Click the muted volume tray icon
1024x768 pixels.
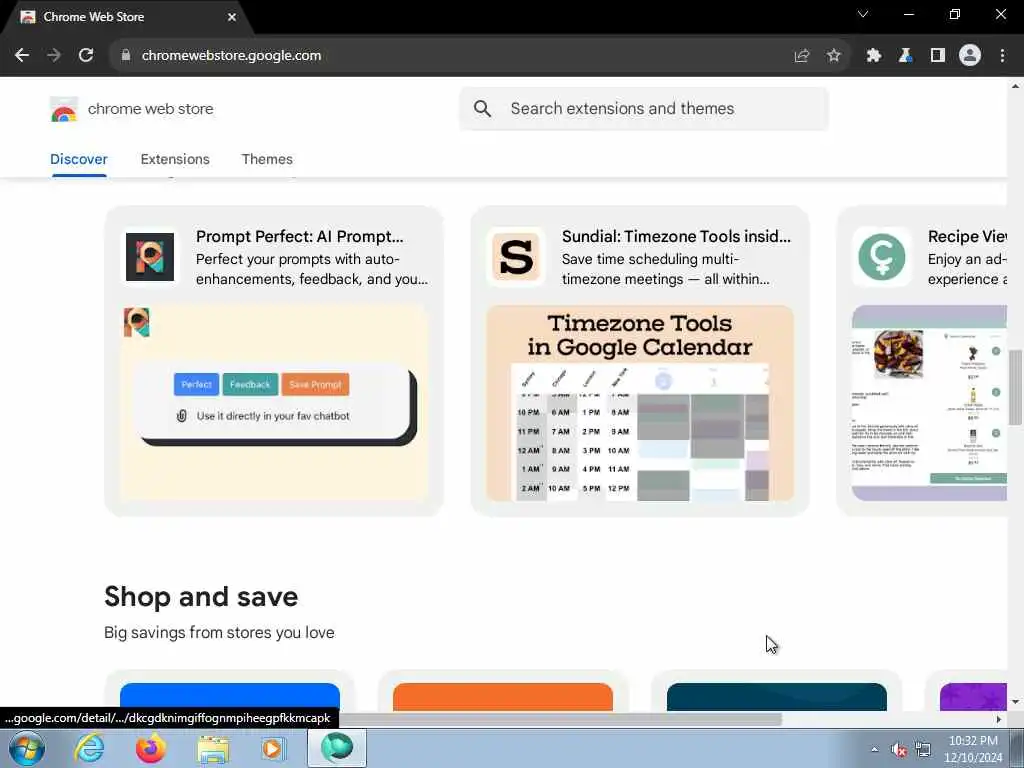point(899,750)
